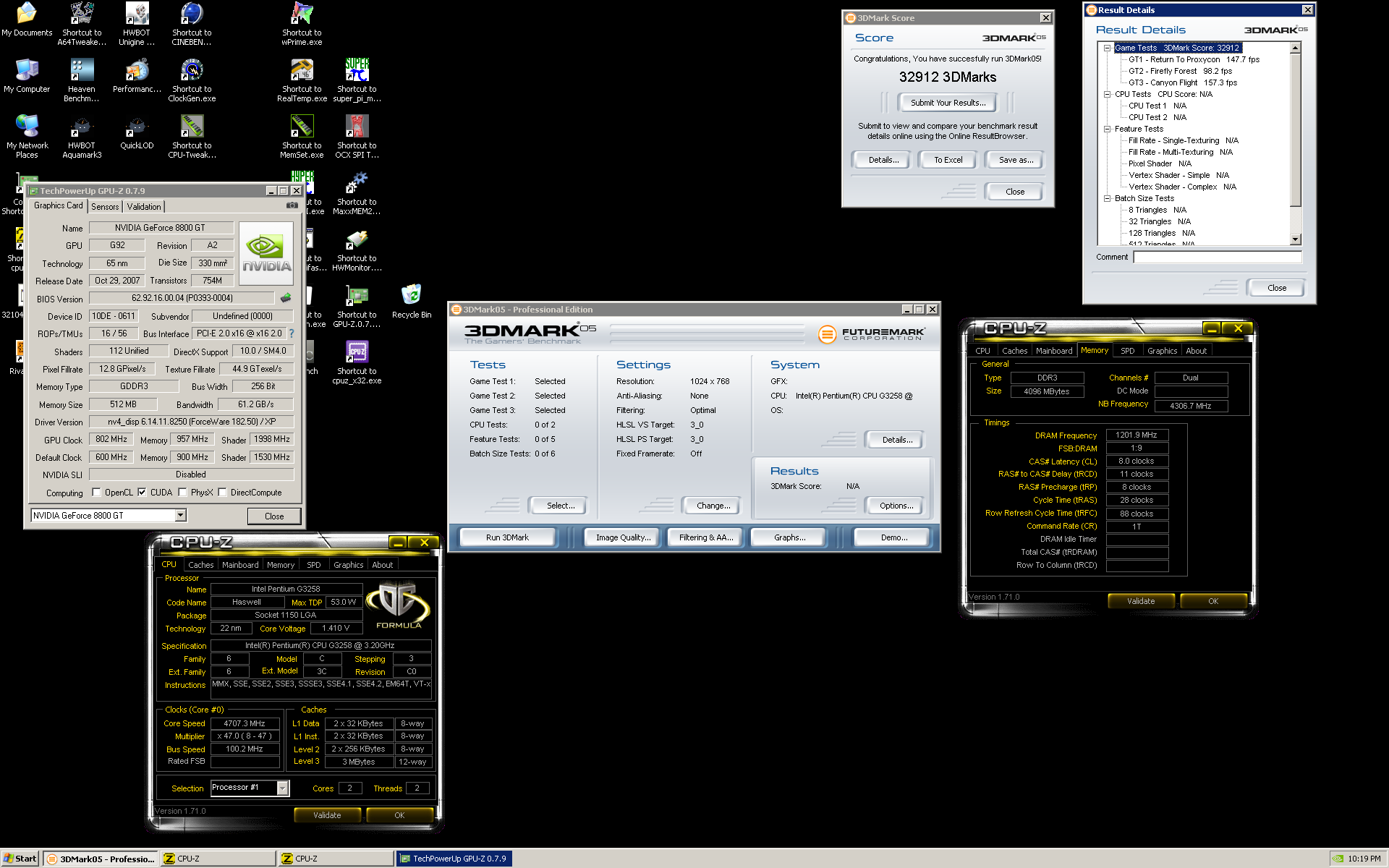Open Shortcut to A64Tweaker icon
This screenshot has width=1389, height=868.
pyautogui.click(x=82, y=24)
